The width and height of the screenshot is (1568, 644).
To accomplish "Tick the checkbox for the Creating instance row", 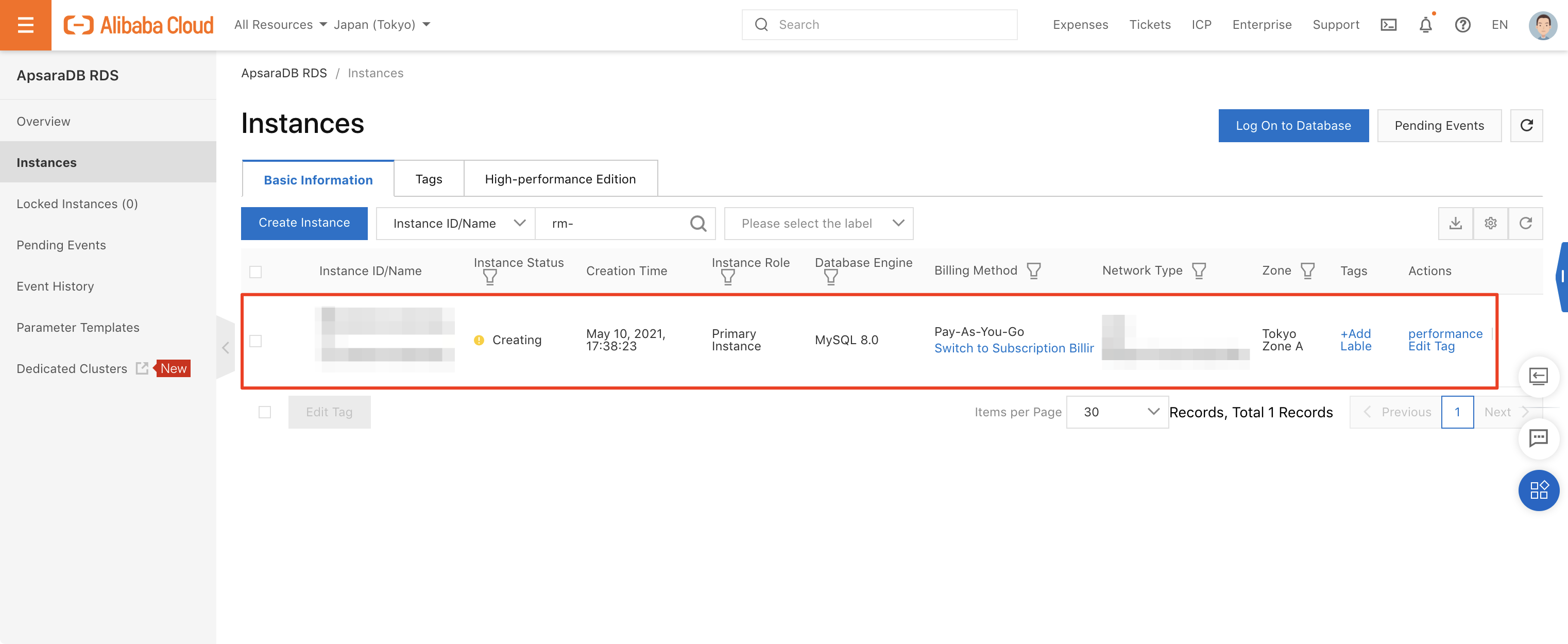I will pos(255,341).
